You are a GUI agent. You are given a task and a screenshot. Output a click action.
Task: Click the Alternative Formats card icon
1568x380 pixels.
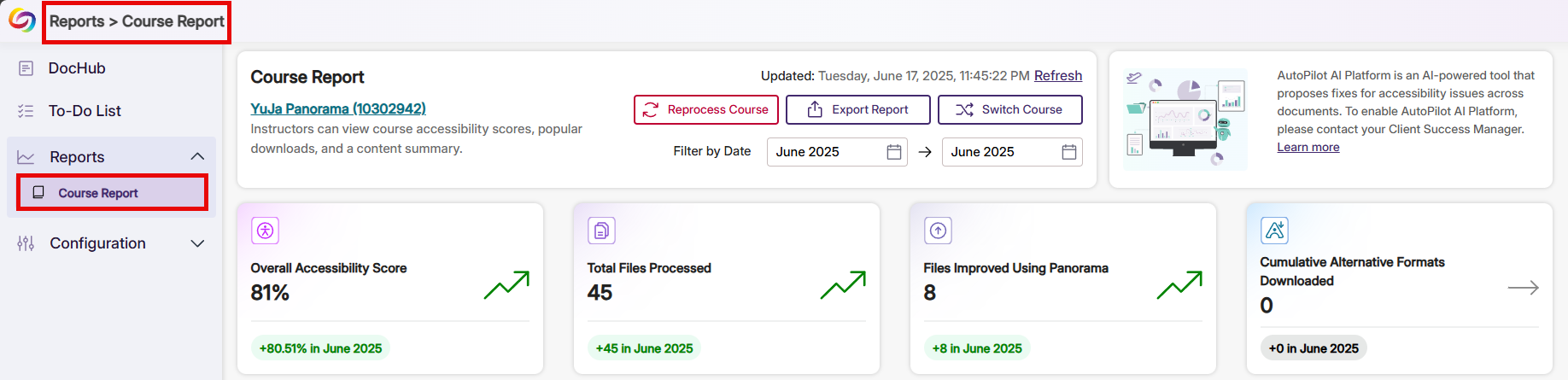click(x=1274, y=231)
